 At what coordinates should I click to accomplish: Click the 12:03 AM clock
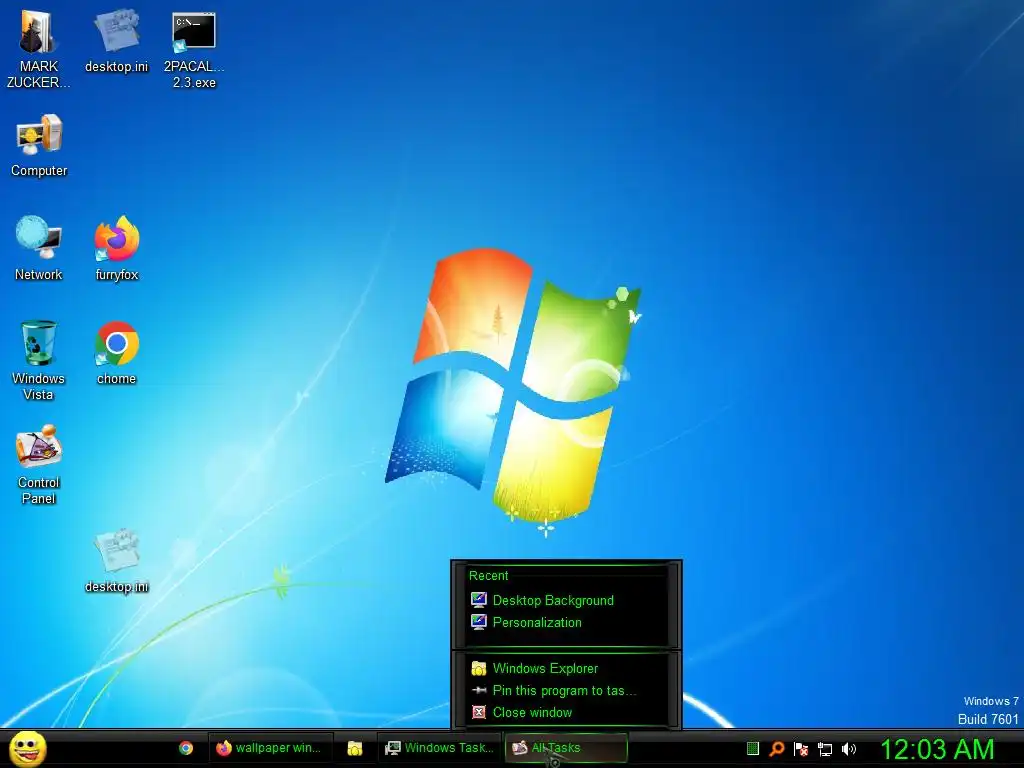click(937, 749)
